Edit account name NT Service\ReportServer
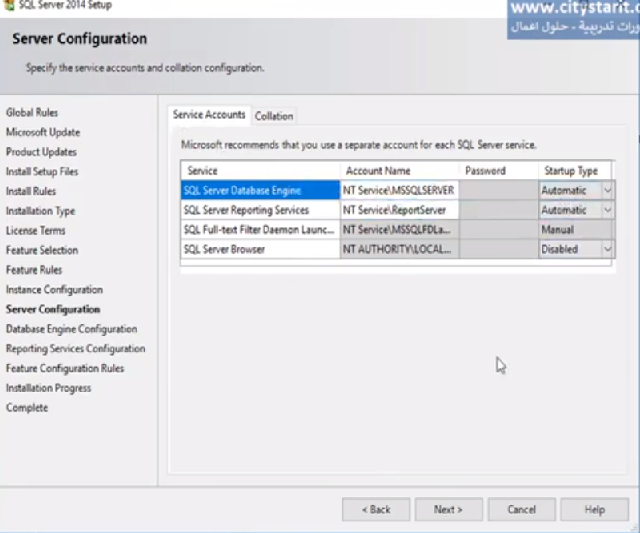Screen dimensions: 640x533 click(x=399, y=210)
